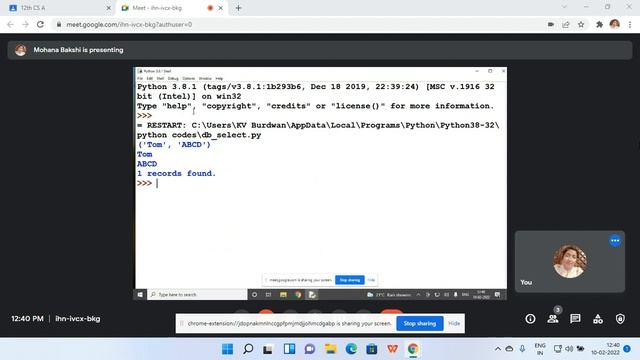Click Start button in presented Windows 10 taskbar
The height and width of the screenshot is (360, 640).
[x=140, y=294]
